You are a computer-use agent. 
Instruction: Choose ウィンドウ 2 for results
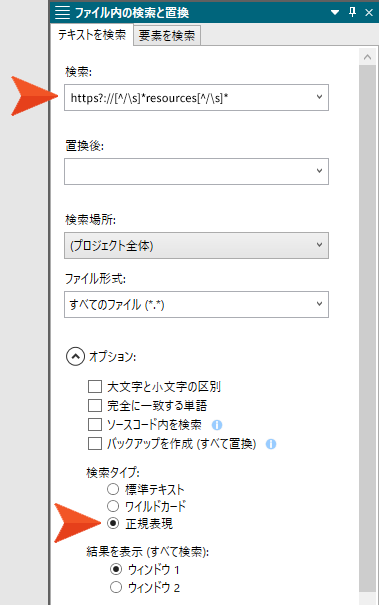coord(116,587)
